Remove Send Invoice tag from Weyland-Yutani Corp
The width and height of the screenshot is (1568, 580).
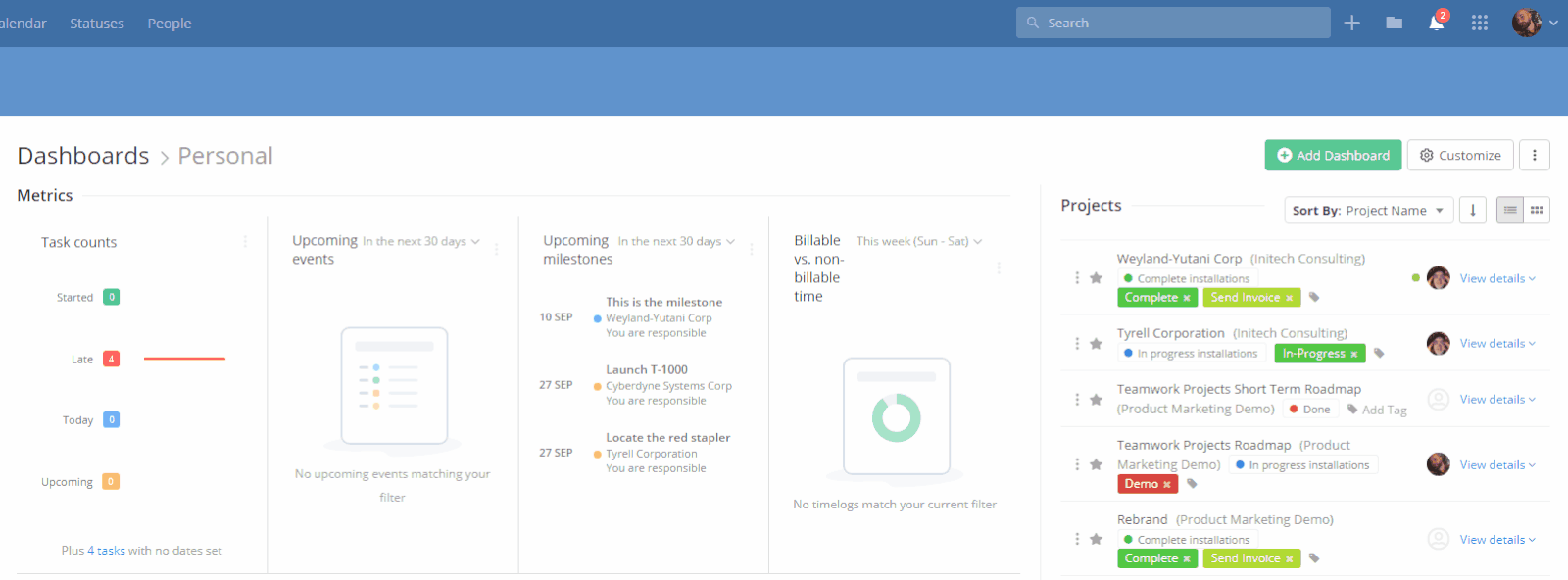coord(1290,298)
